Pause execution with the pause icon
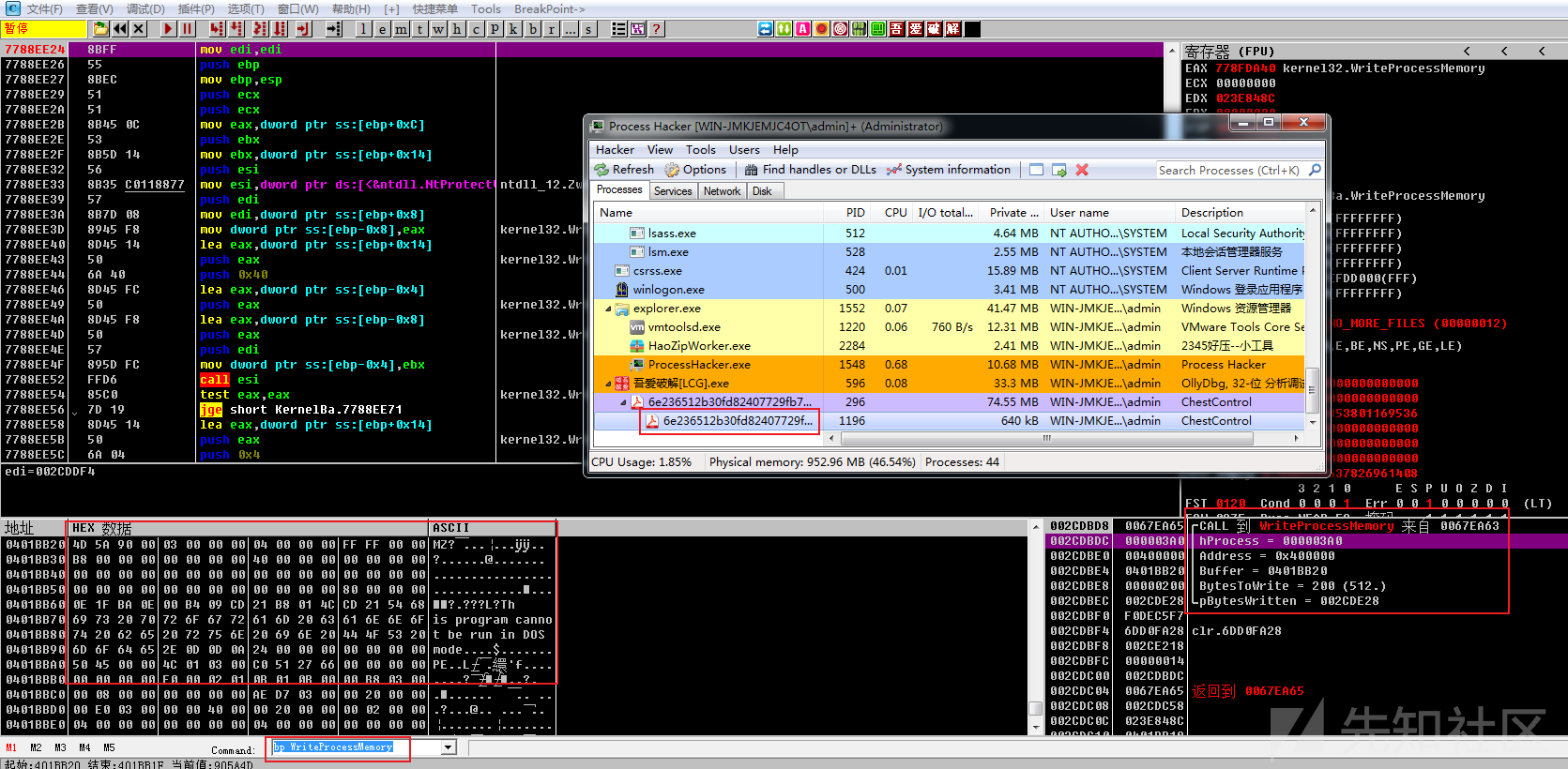Screen dimensions: 1568x769 coord(188,29)
